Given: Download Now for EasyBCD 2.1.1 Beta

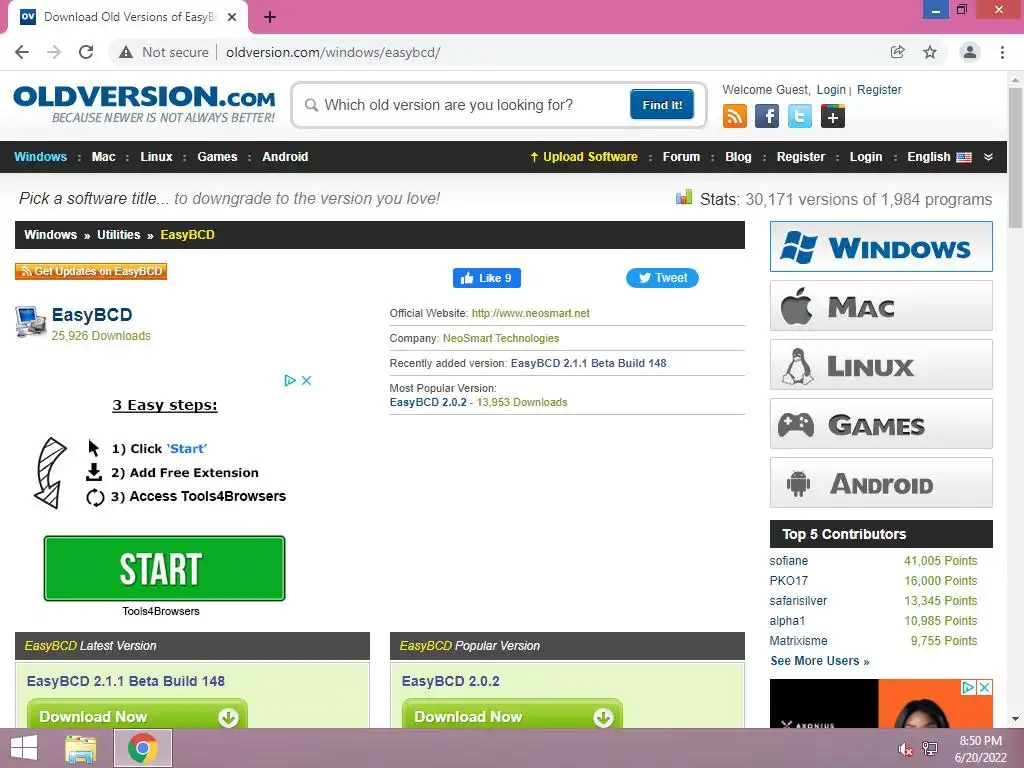Looking at the screenshot, I should [x=137, y=714].
